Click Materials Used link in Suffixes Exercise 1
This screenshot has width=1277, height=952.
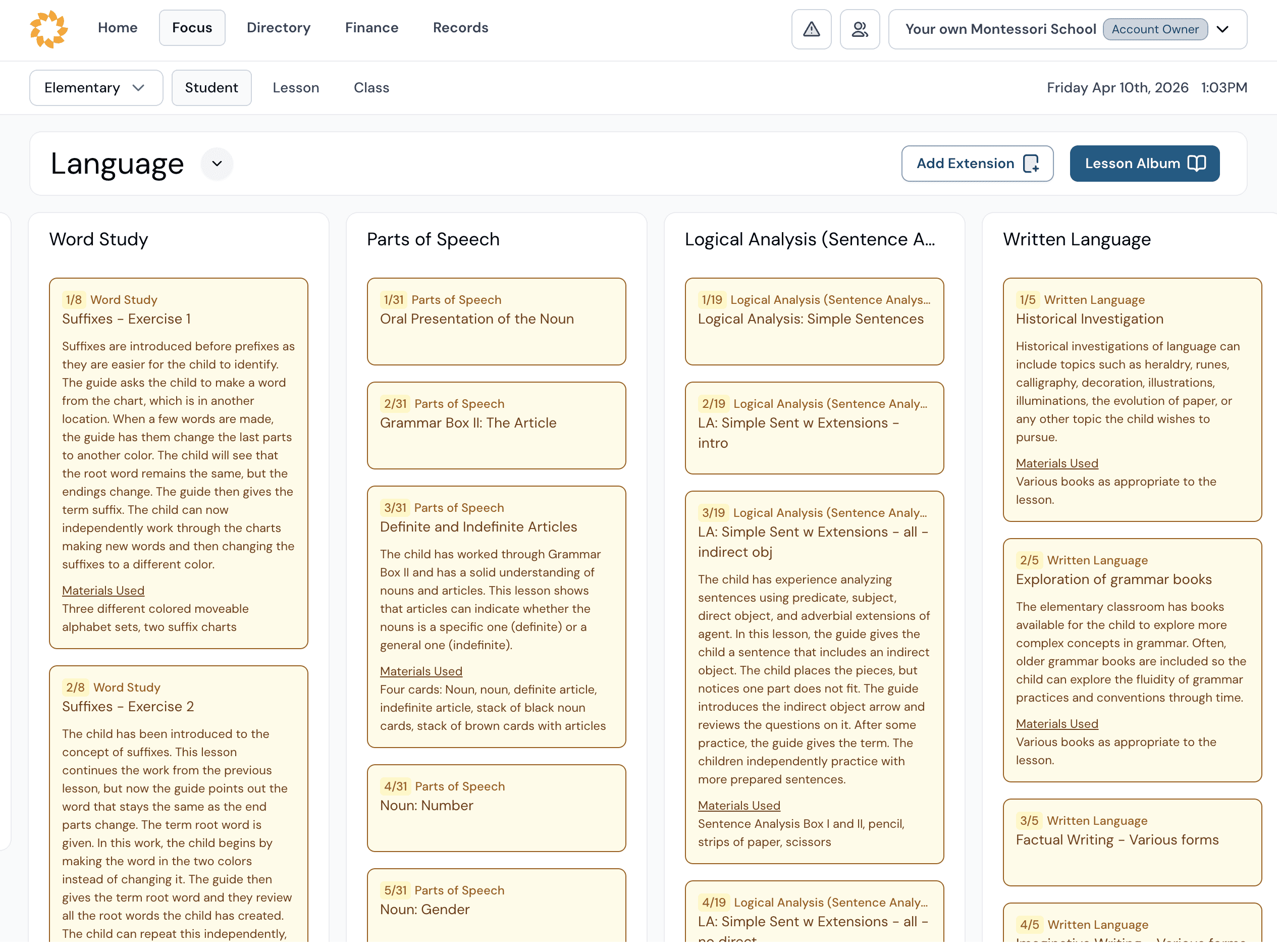click(103, 590)
